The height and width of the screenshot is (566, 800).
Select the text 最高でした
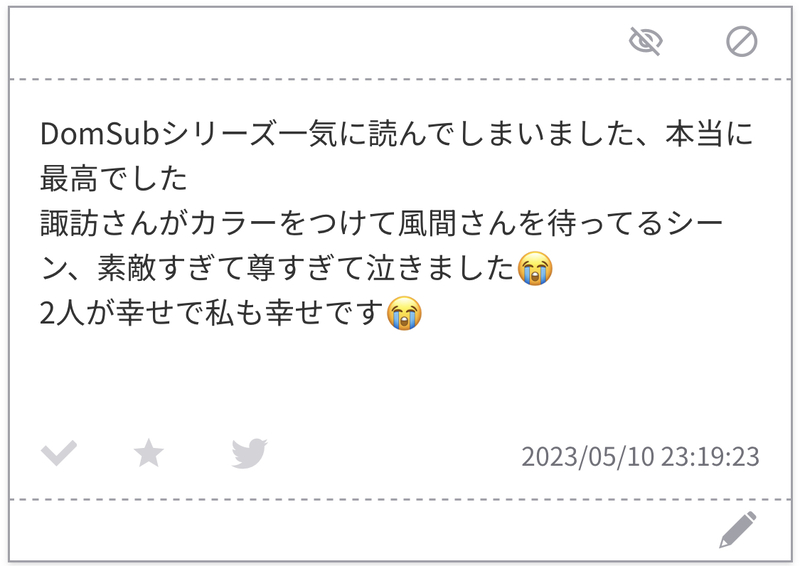(114, 179)
